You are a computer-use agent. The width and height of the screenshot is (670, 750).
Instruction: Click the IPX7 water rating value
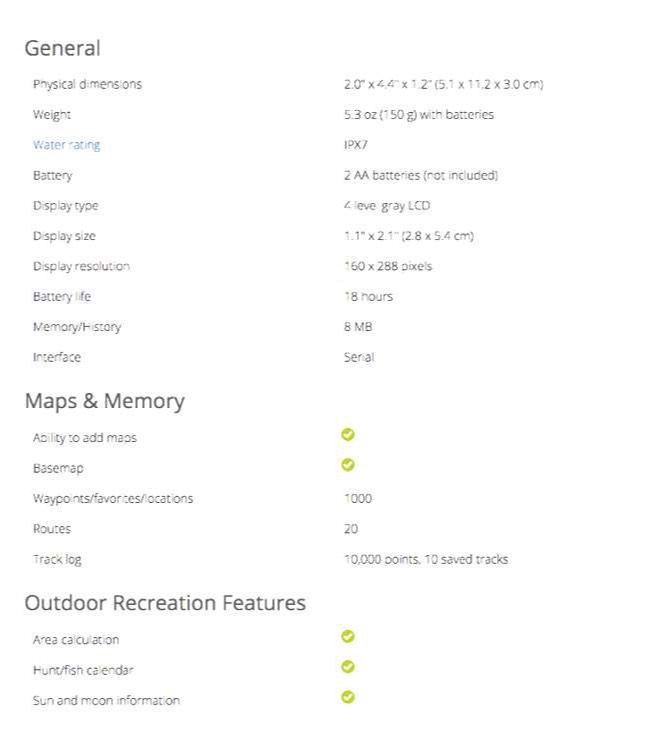tap(356, 145)
